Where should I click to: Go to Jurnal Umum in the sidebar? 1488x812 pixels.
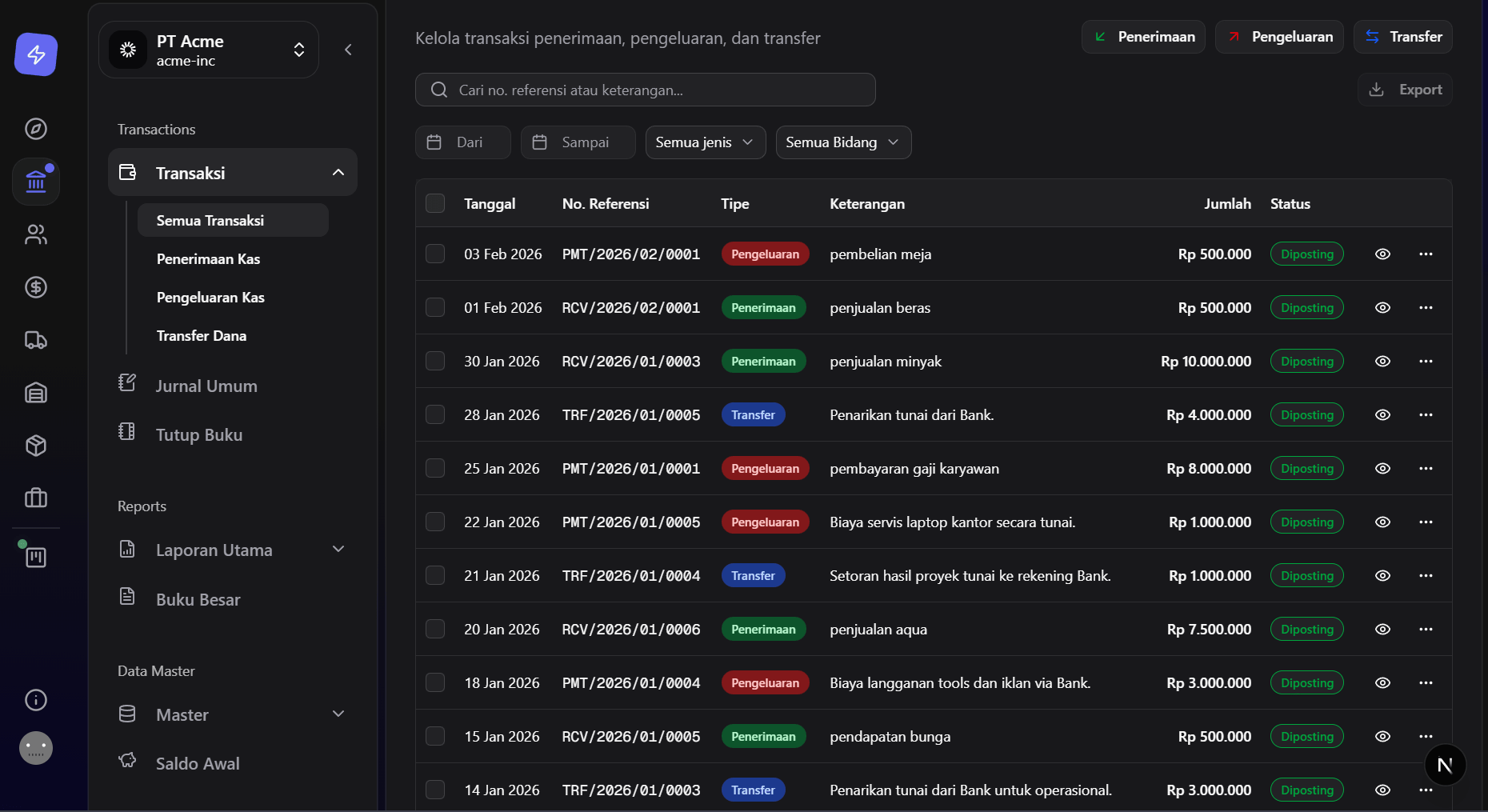coord(206,386)
